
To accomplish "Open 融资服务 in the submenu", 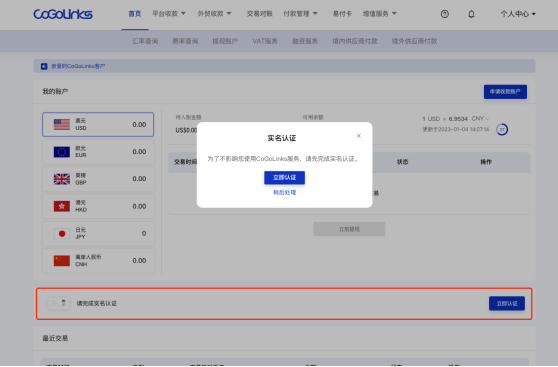I will coord(305,41).
